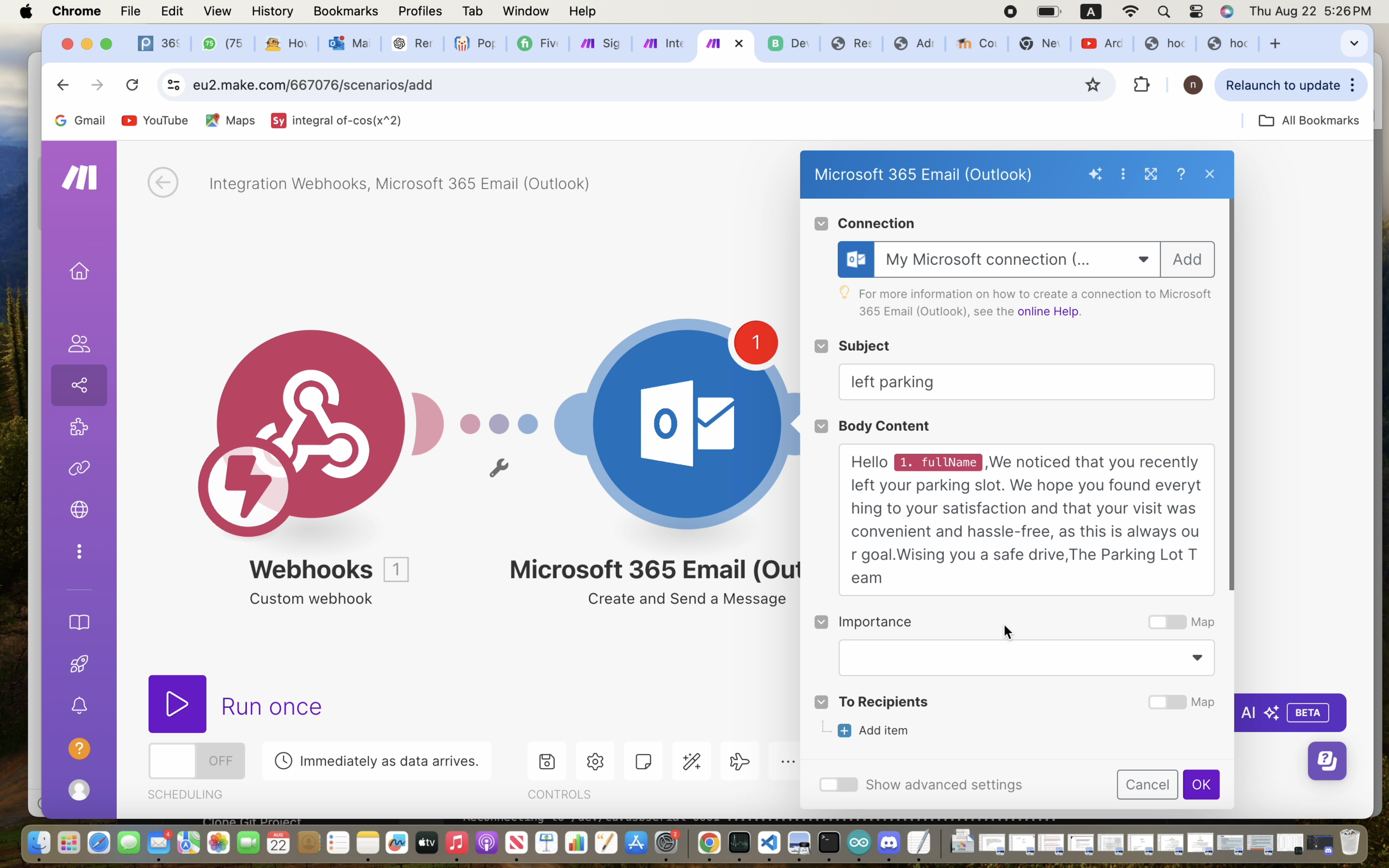Enable the Importance Map toggle
Viewport: 1389px width, 868px height.
[1167, 622]
